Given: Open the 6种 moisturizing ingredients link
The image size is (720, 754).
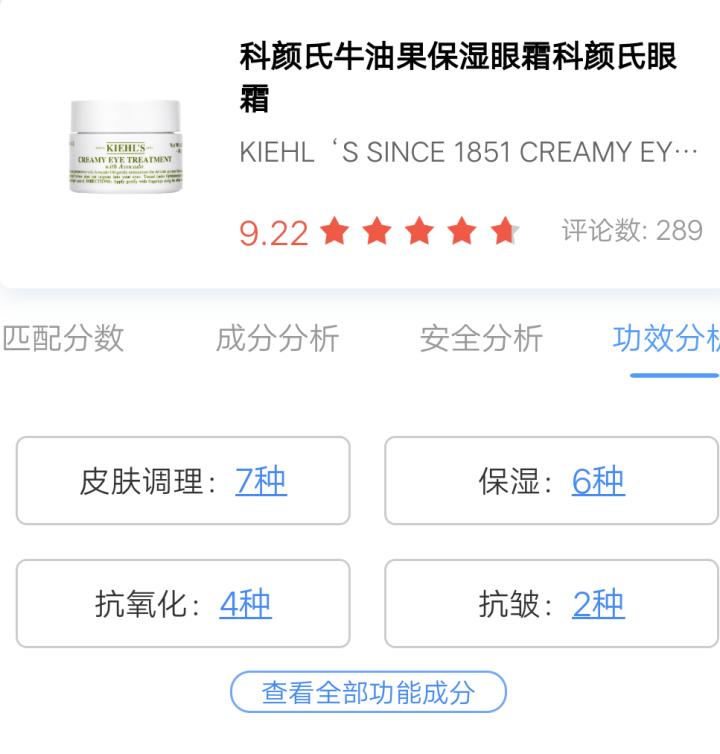Looking at the screenshot, I should click(598, 481).
